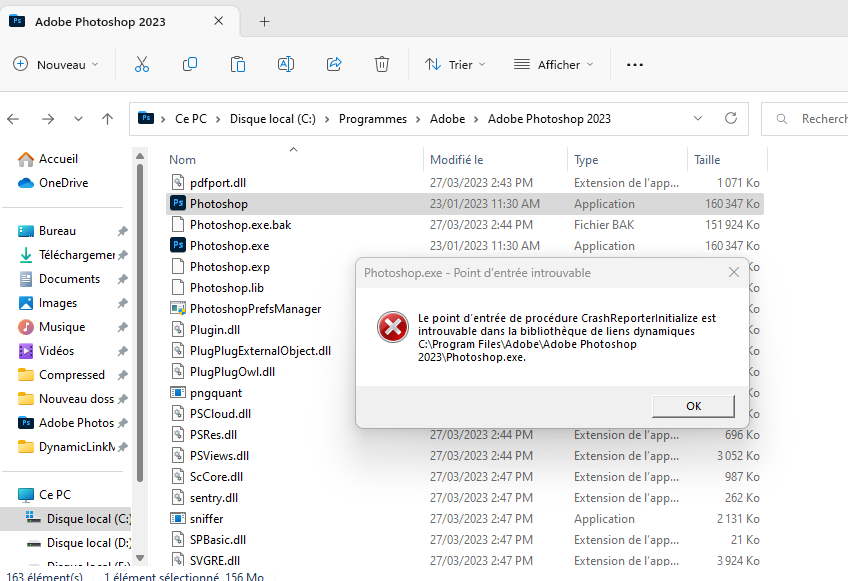Viewport: 848px width, 581px height.
Task: Open OneDrive in the sidebar
Action: click(x=52, y=183)
